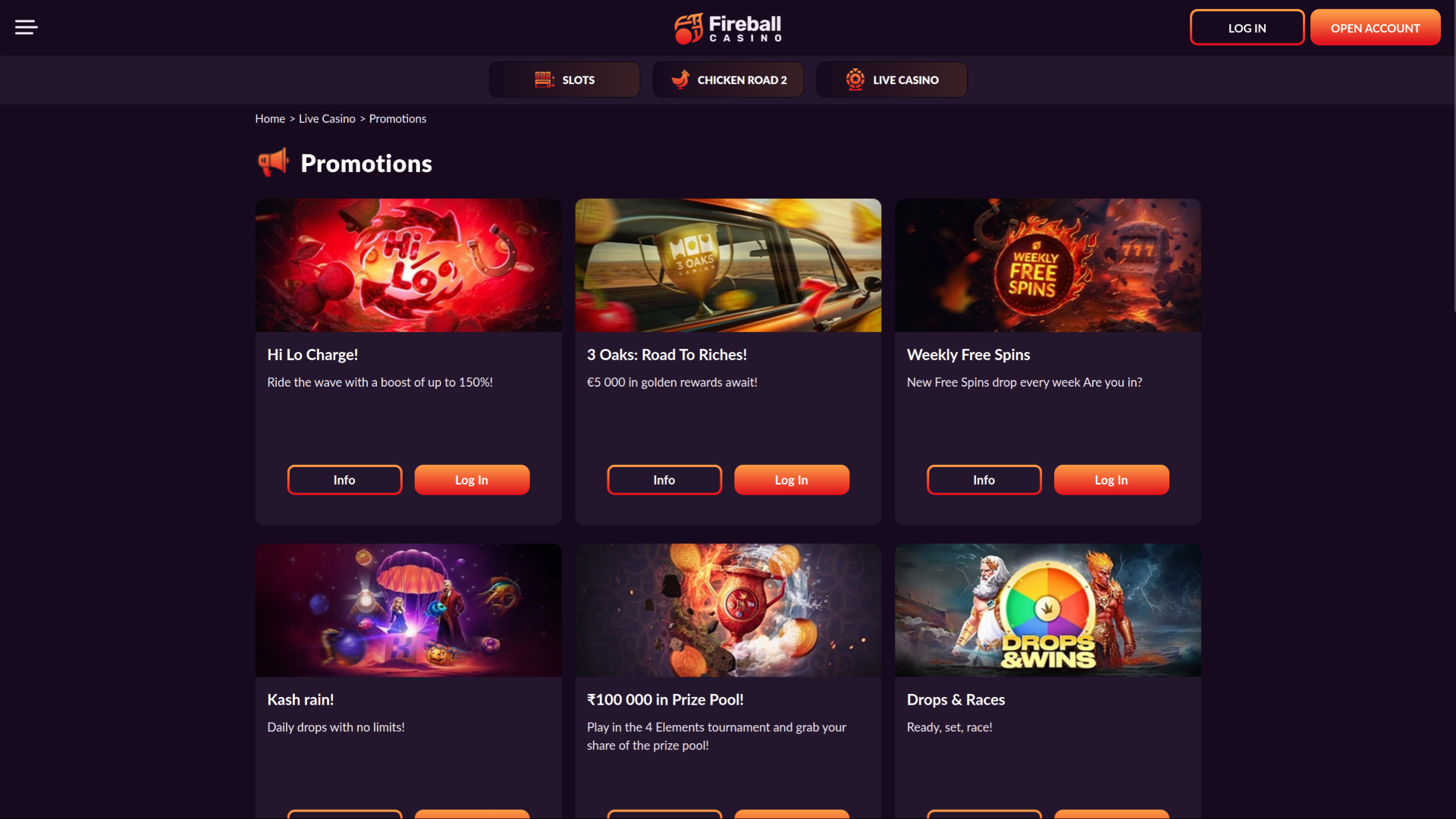
Task: Open the 4 Elements prize pool banner
Action: [727, 610]
